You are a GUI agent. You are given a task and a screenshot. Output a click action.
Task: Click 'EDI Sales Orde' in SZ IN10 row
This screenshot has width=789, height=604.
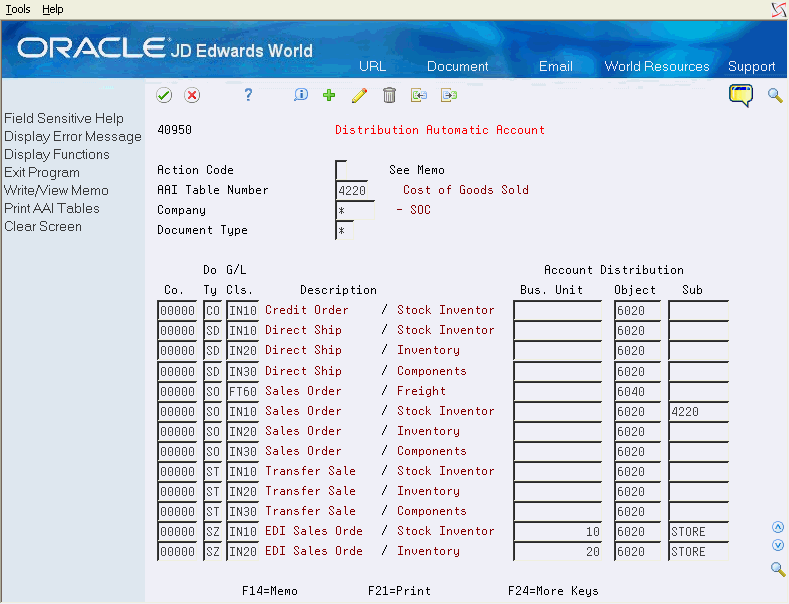point(314,531)
